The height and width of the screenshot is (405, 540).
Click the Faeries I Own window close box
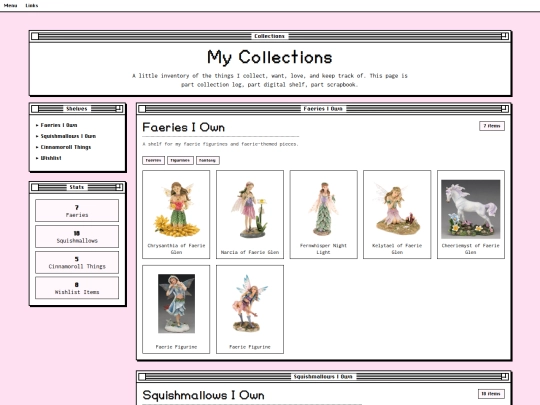click(x=142, y=109)
